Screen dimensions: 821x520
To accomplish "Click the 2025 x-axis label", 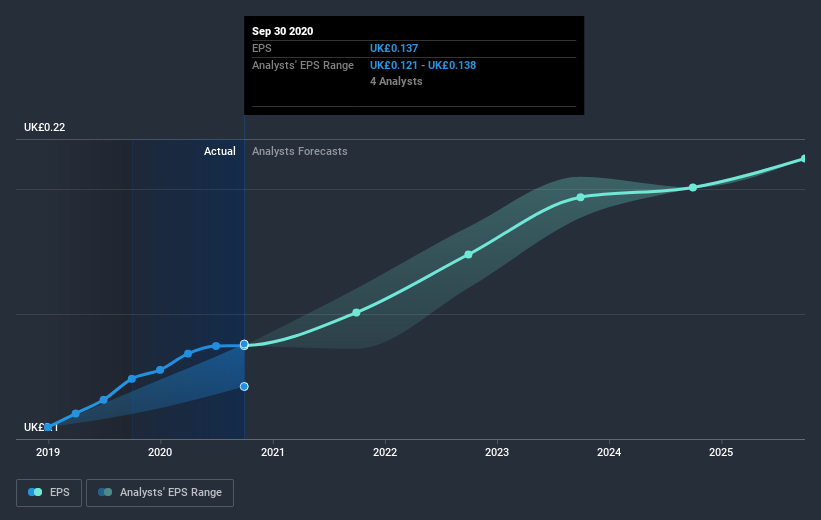I will tap(721, 452).
